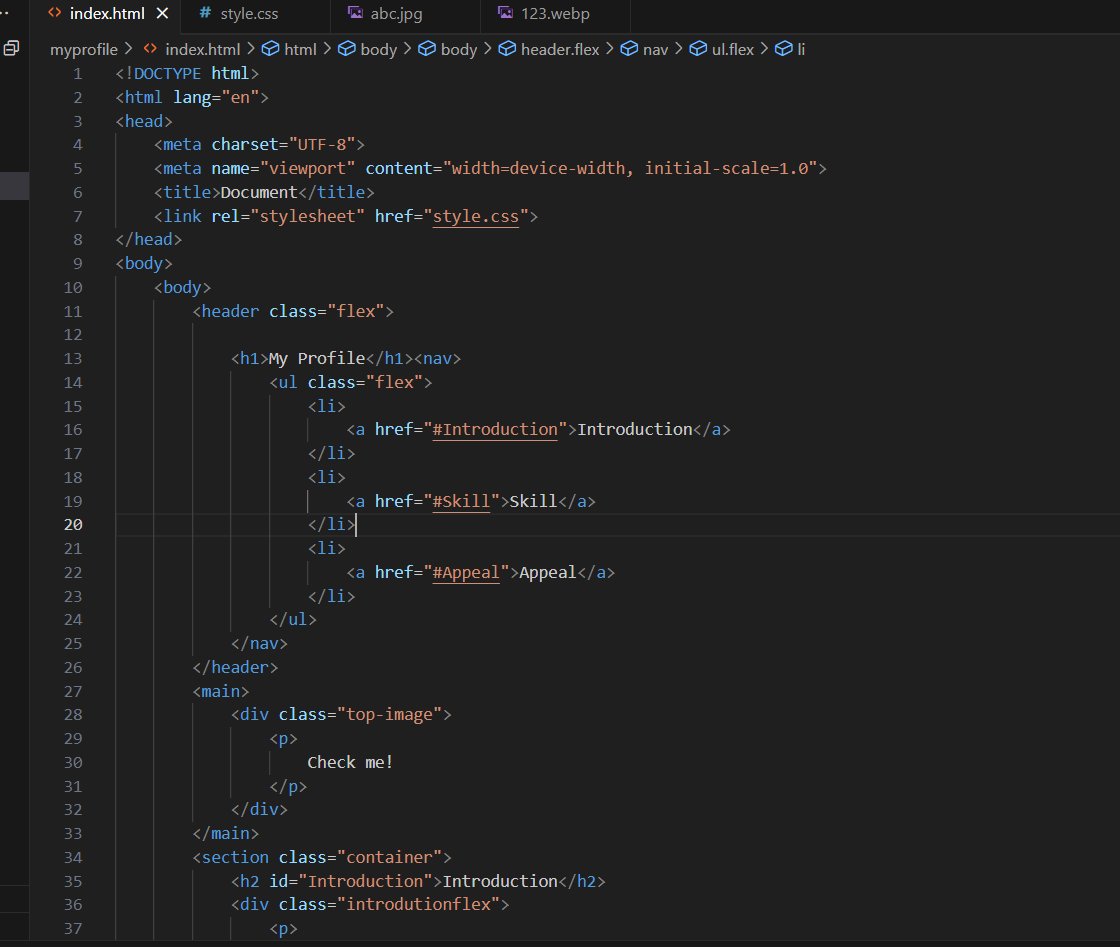Click the style.css href link in code
The width and height of the screenshot is (1120, 947).
pos(475,216)
